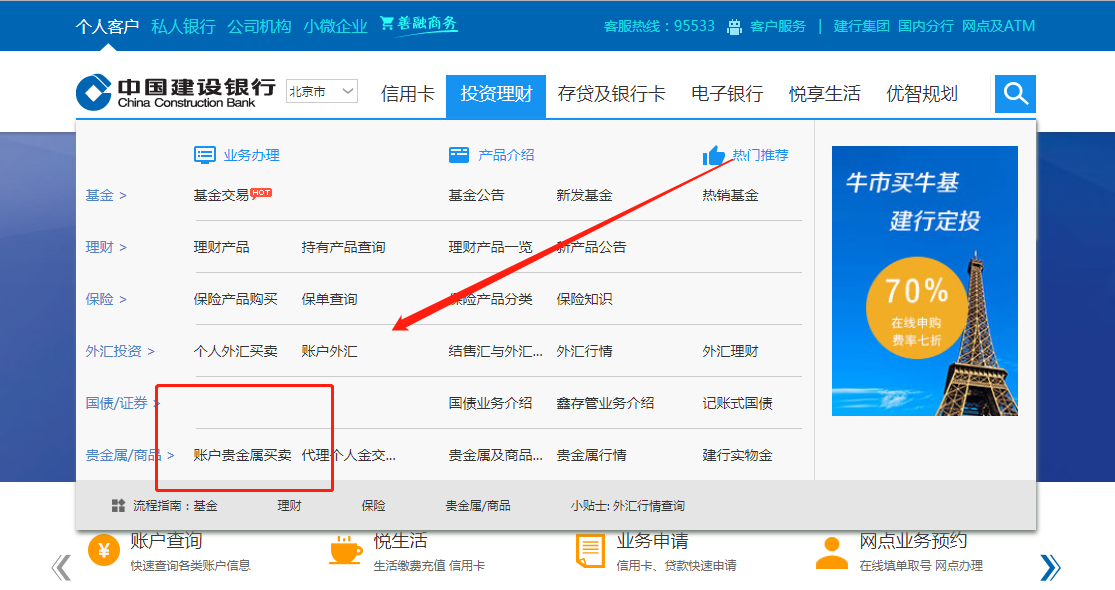Click the customer service robot icon

(734, 27)
